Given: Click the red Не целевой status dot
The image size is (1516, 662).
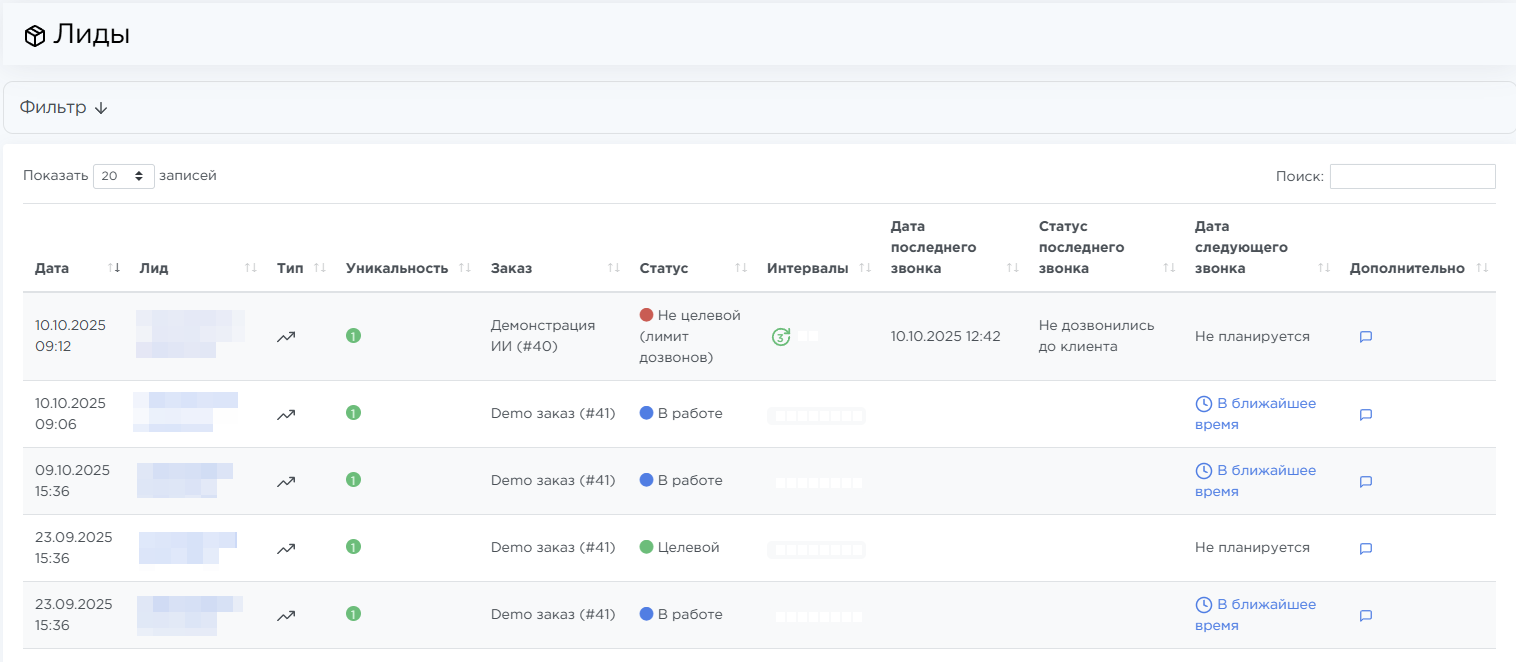Looking at the screenshot, I should [646, 315].
